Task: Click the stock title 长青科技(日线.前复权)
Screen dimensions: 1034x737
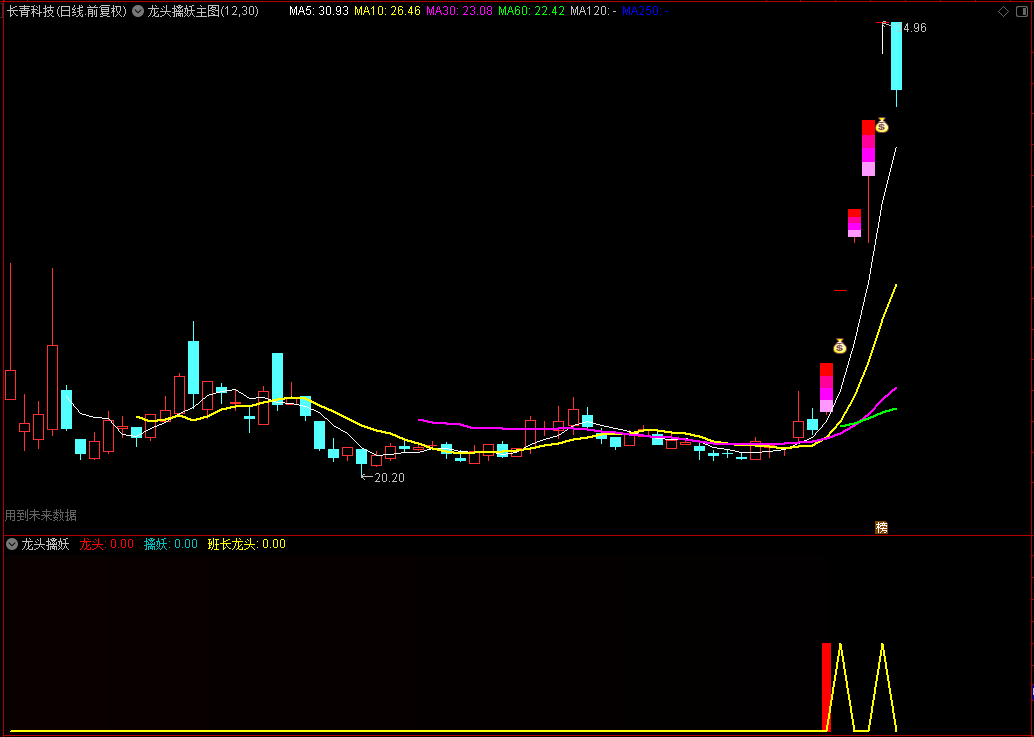Action: pyautogui.click(x=67, y=11)
